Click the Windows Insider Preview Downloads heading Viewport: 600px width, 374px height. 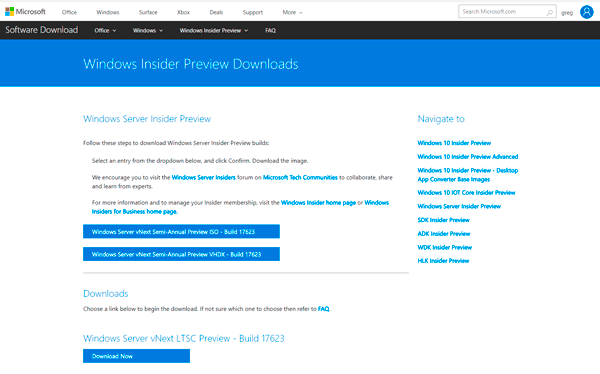pyautogui.click(x=191, y=64)
